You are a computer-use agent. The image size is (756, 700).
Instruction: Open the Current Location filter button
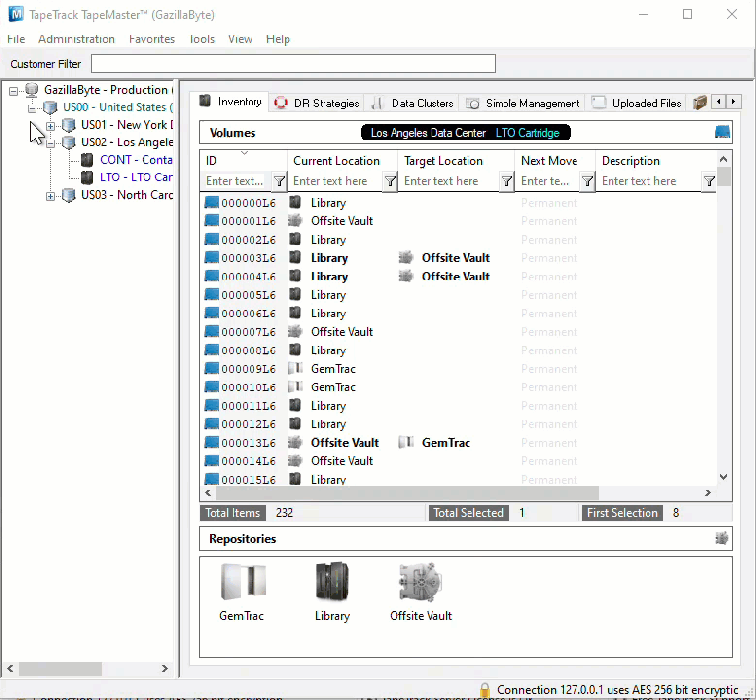[x=390, y=181]
